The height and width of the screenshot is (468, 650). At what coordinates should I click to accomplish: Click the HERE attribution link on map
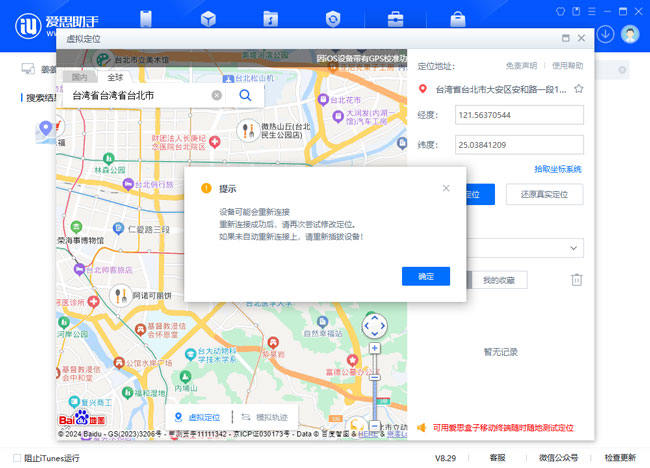pyautogui.click(x=368, y=434)
